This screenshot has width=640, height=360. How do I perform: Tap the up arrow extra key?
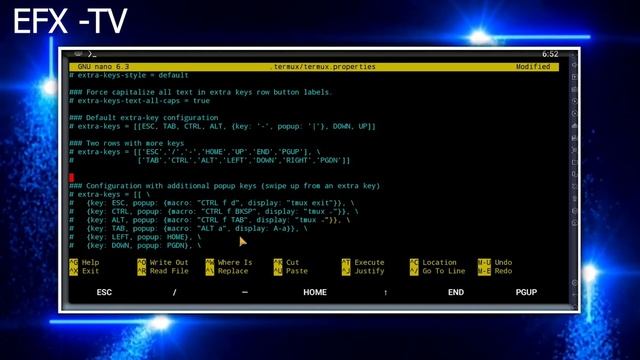click(385, 292)
